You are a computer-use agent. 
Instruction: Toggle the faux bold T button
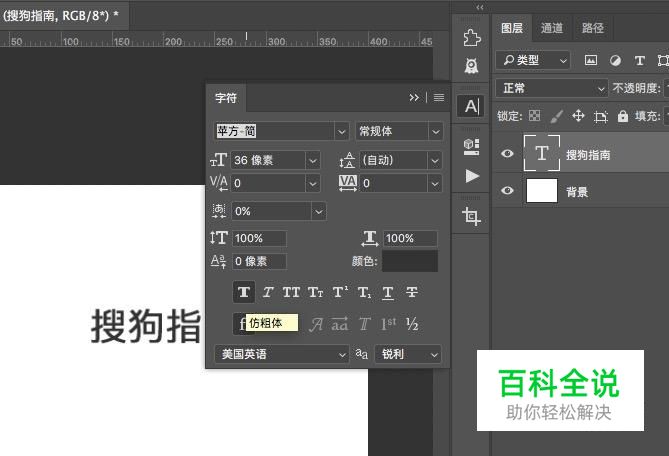[244, 292]
